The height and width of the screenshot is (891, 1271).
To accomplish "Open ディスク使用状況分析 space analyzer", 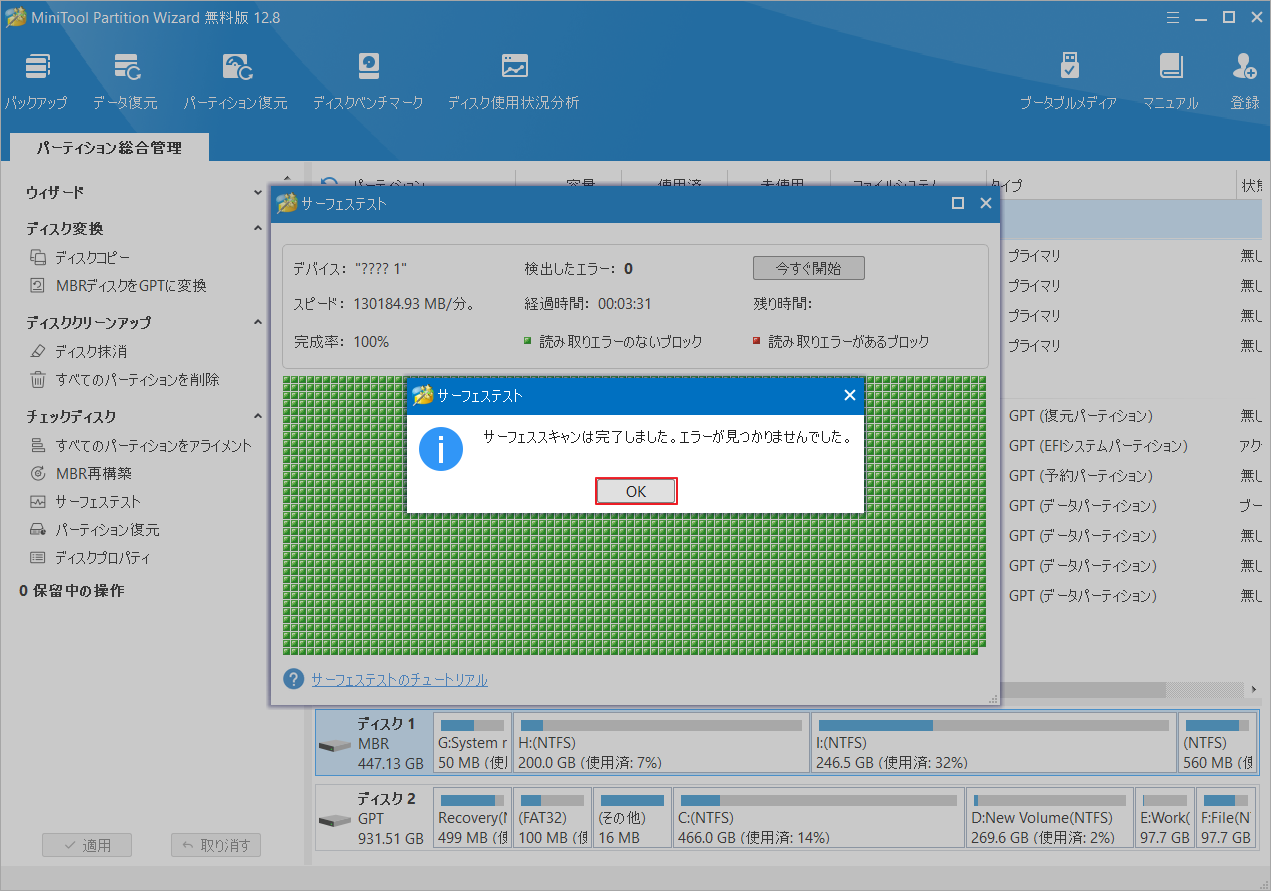I will [513, 82].
